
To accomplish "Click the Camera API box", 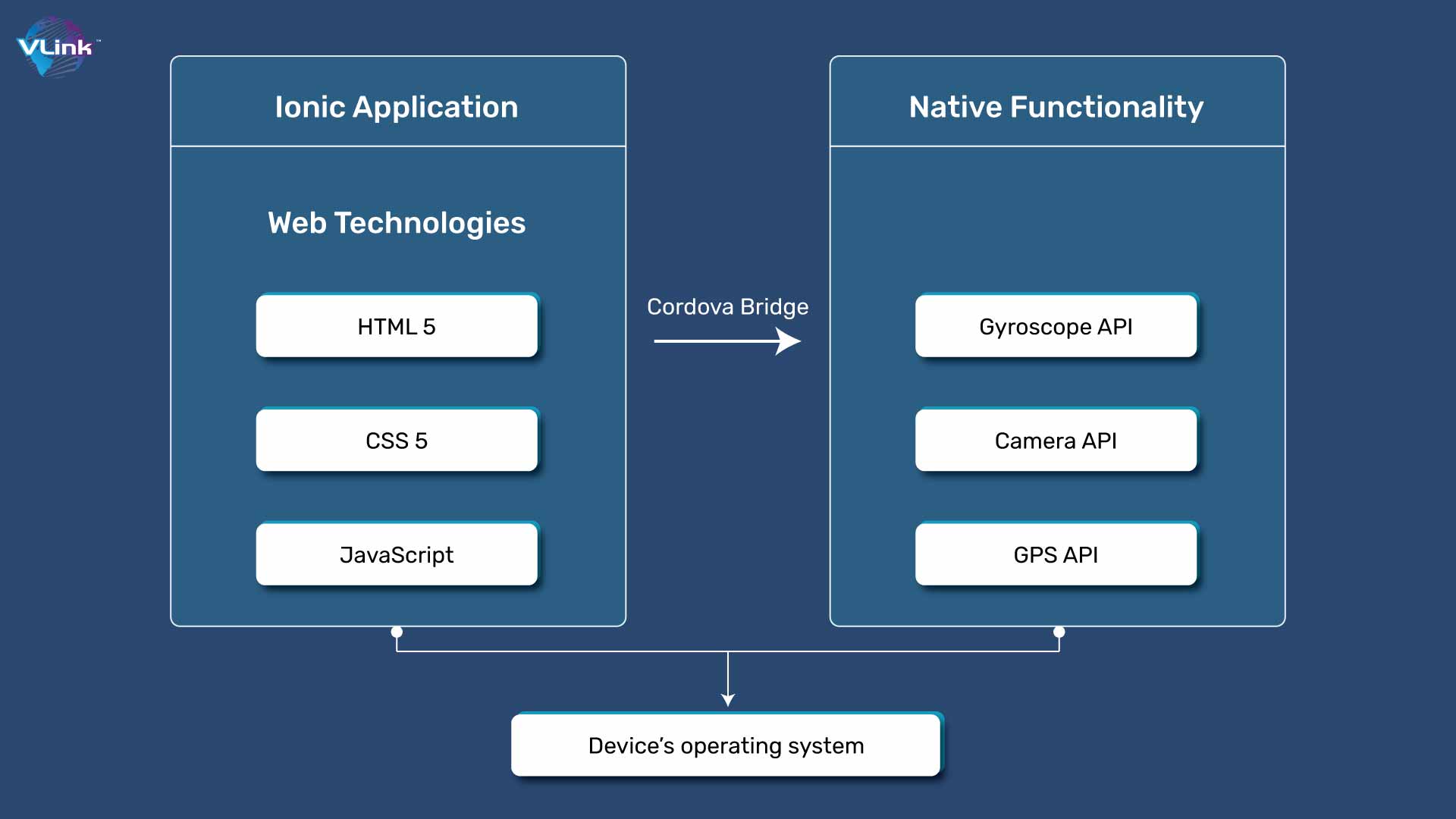I will point(1056,440).
